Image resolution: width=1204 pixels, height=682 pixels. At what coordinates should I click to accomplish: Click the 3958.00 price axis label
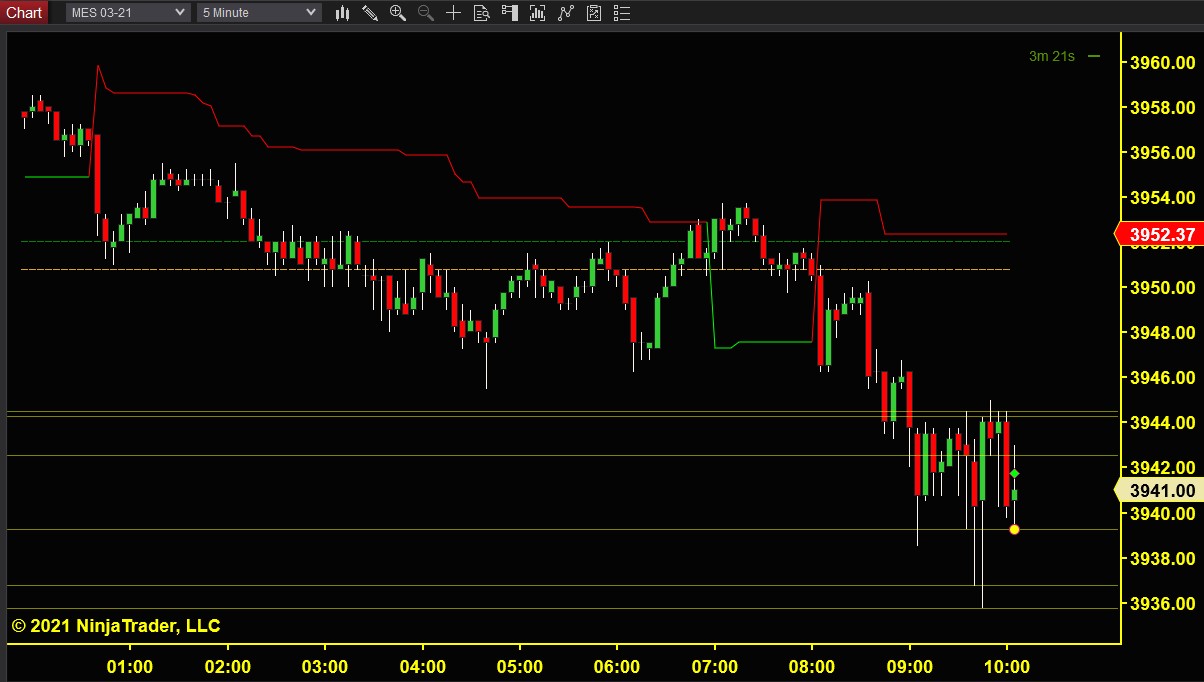(1162, 107)
